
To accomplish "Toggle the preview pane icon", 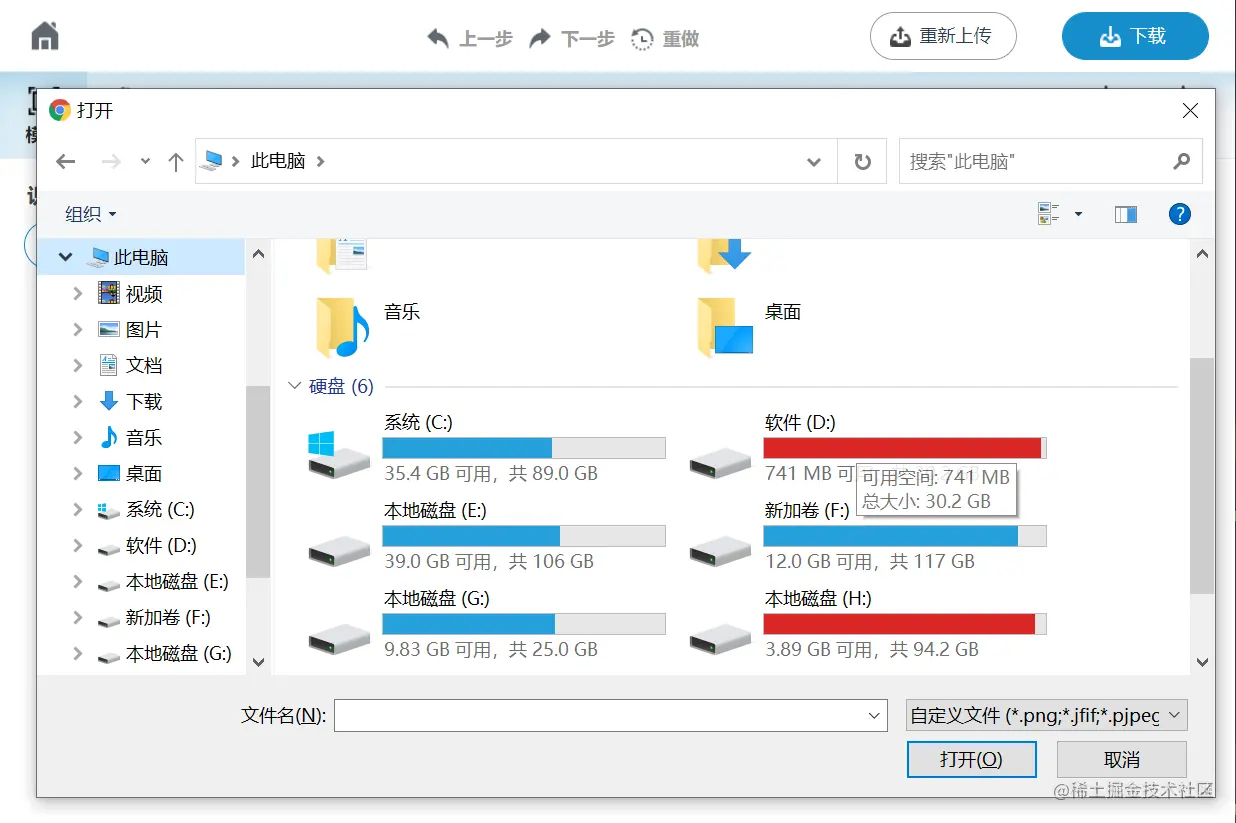I will [x=1126, y=214].
